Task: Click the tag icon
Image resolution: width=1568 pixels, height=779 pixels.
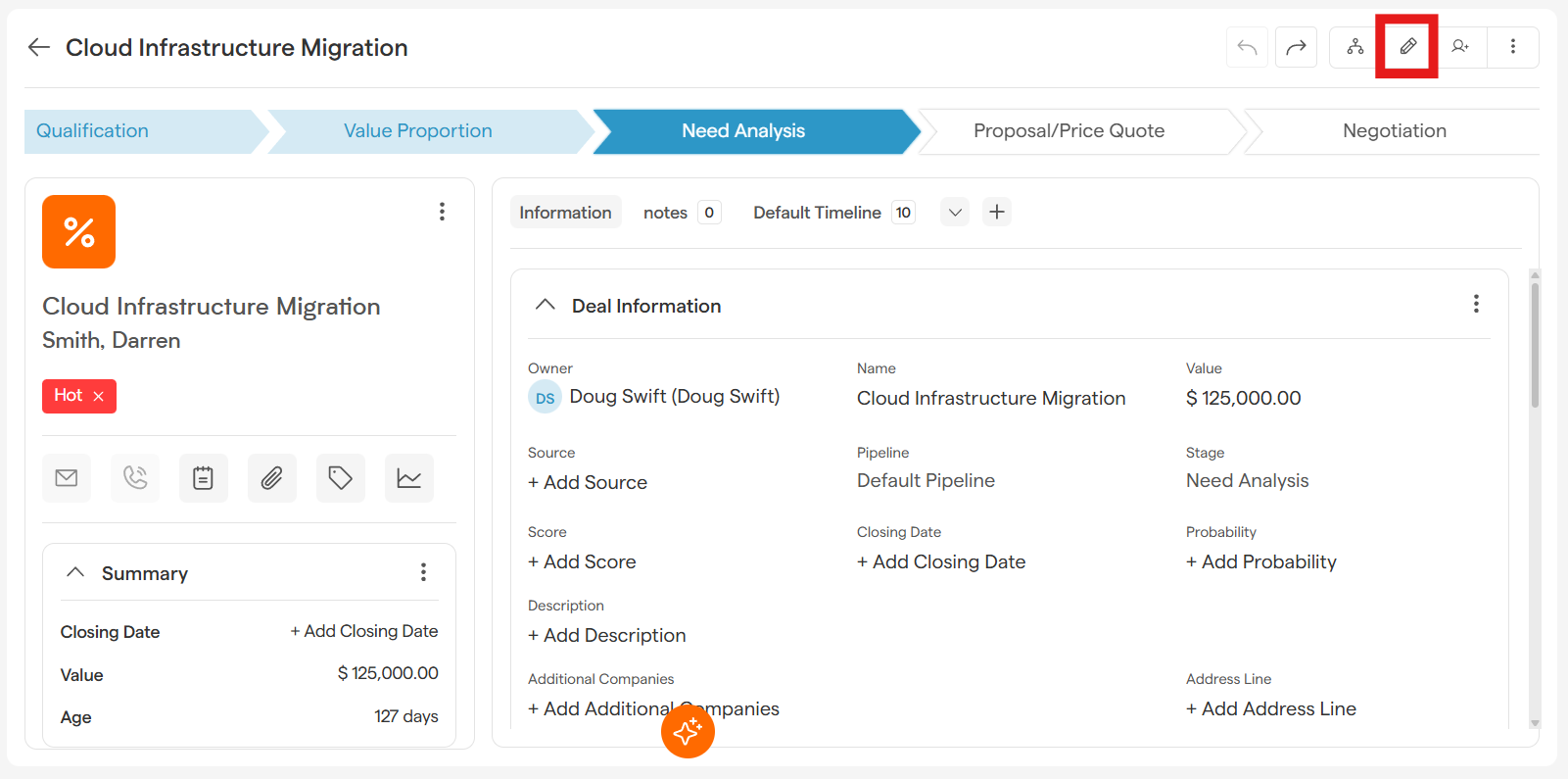Action: [340, 478]
